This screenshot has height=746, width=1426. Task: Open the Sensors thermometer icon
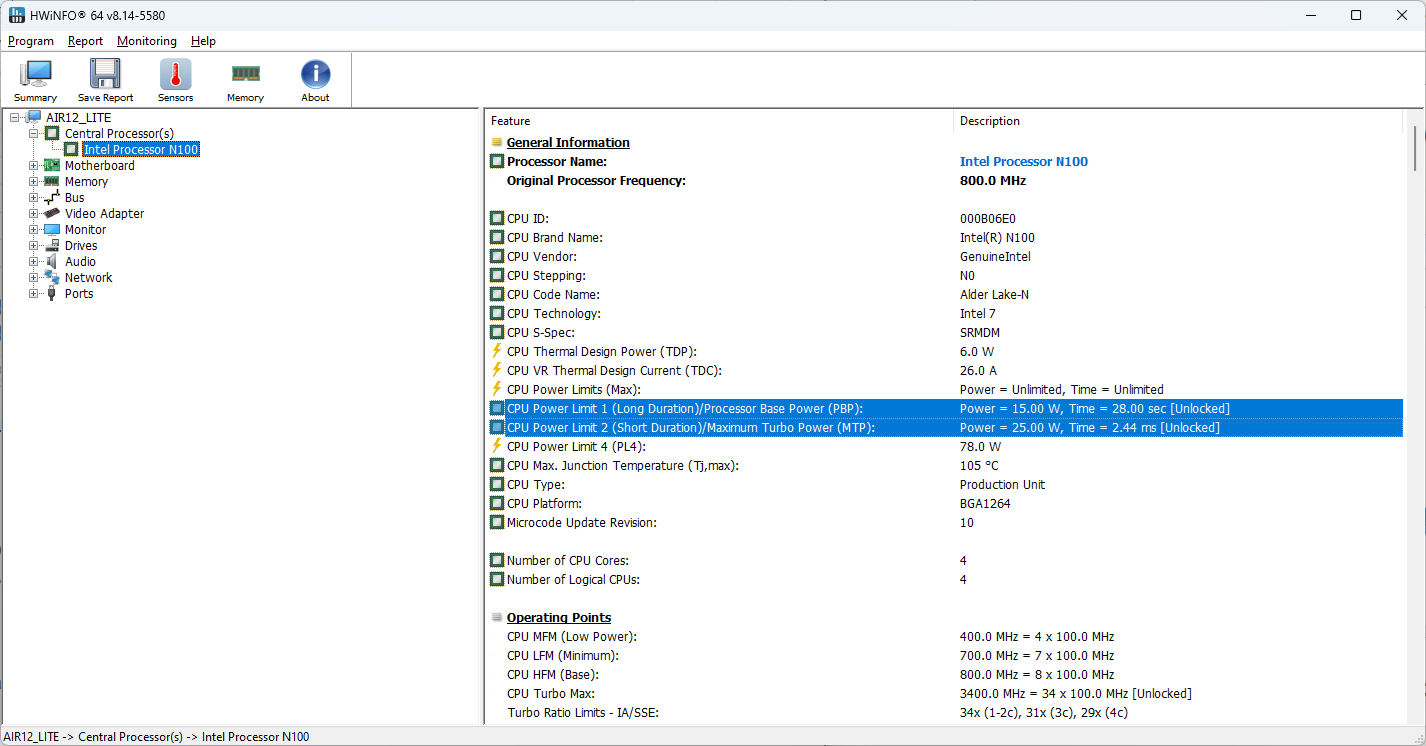175,75
